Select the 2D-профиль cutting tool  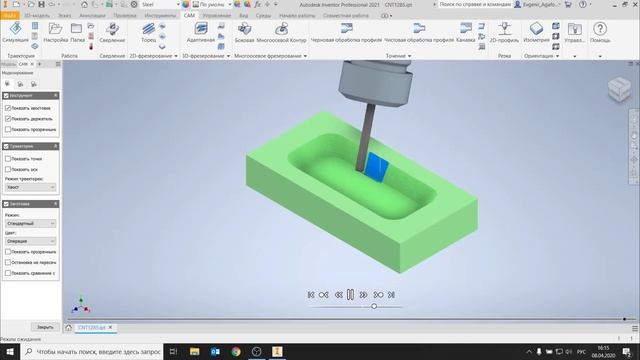tap(504, 29)
